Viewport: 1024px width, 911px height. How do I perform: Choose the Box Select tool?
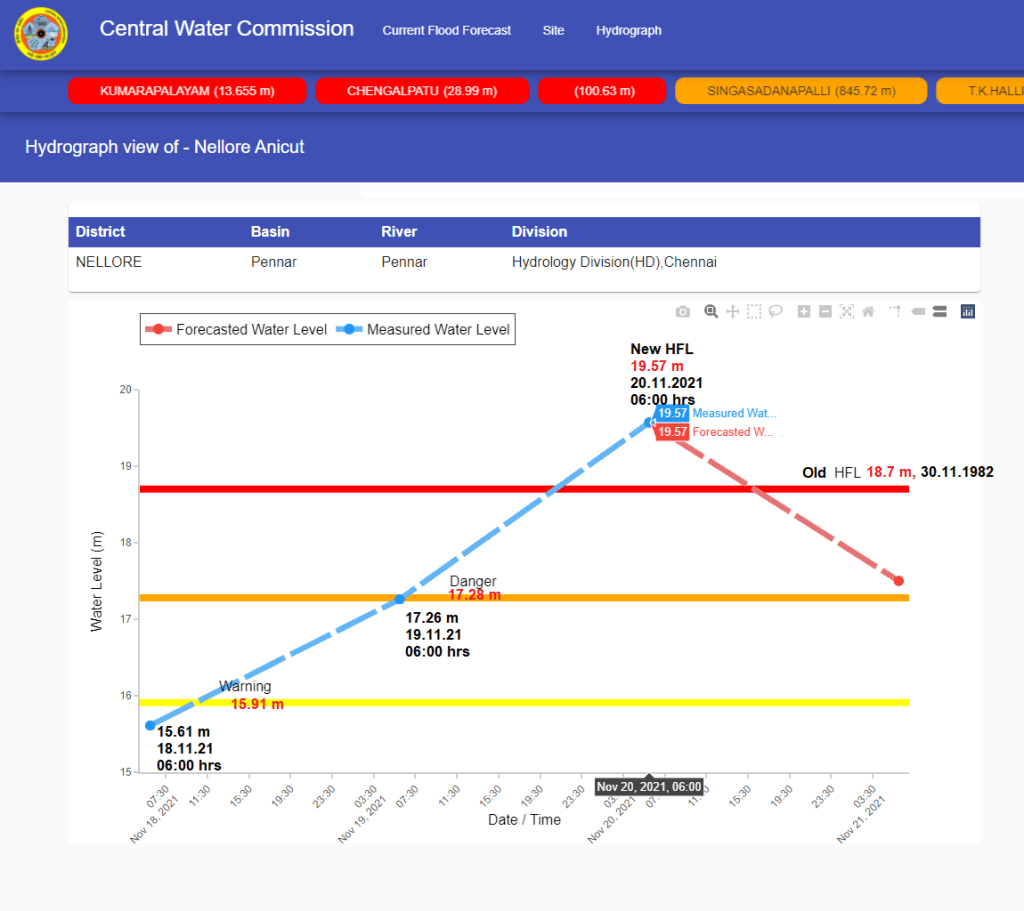[x=754, y=312]
